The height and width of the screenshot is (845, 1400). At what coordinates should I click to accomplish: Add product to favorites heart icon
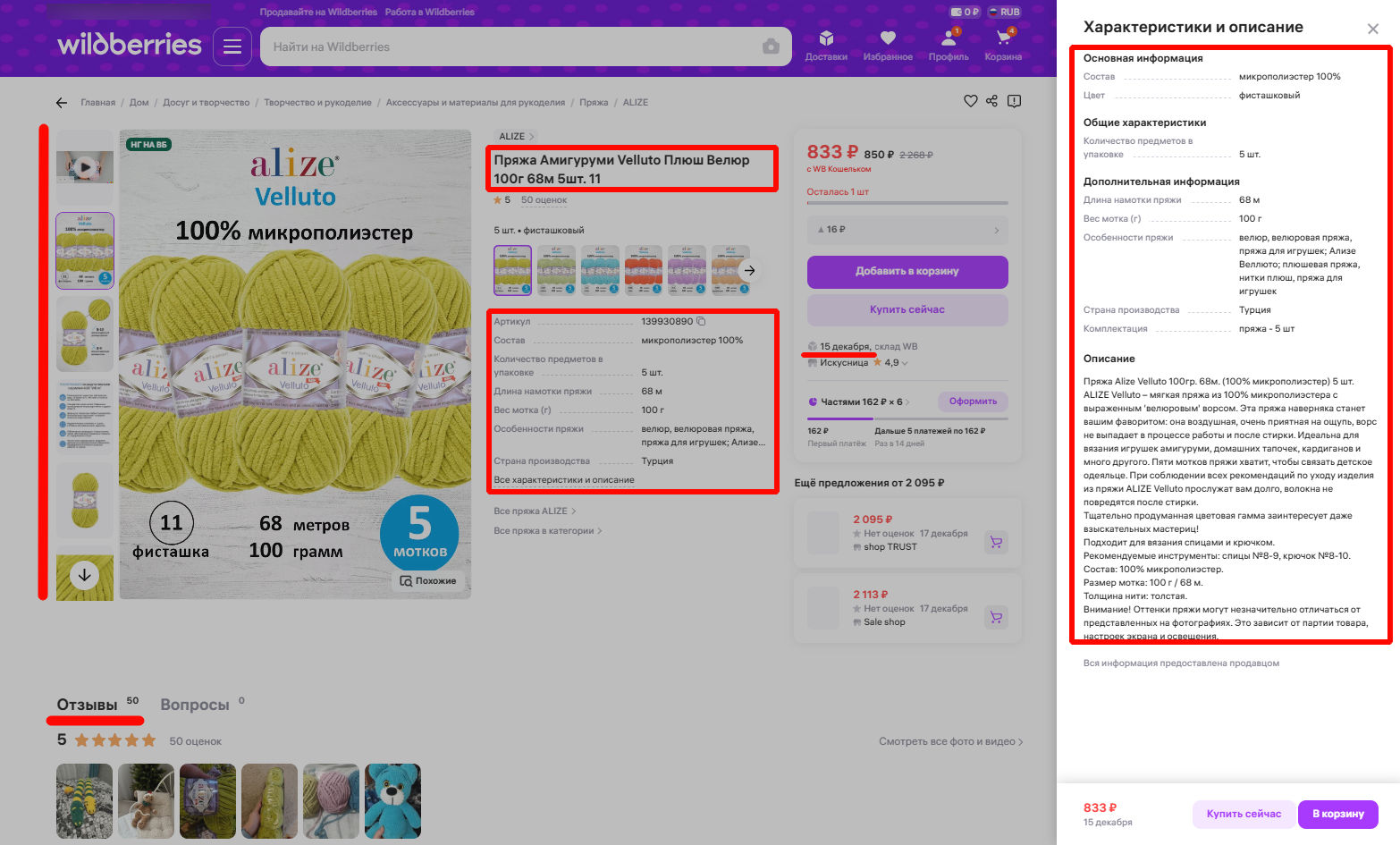pos(971,101)
